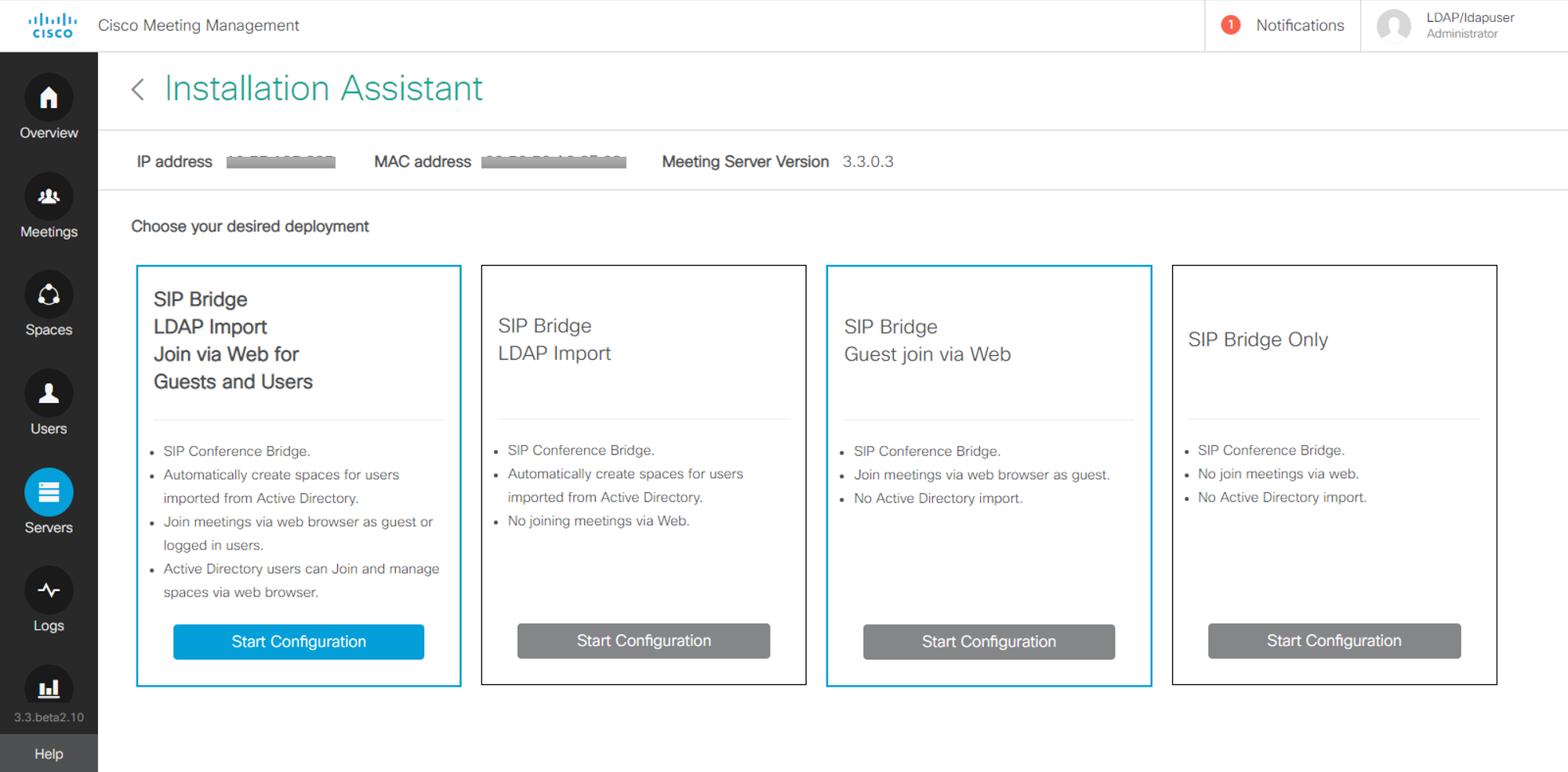
Task: Click the red notification count badge
Action: [x=1230, y=25]
